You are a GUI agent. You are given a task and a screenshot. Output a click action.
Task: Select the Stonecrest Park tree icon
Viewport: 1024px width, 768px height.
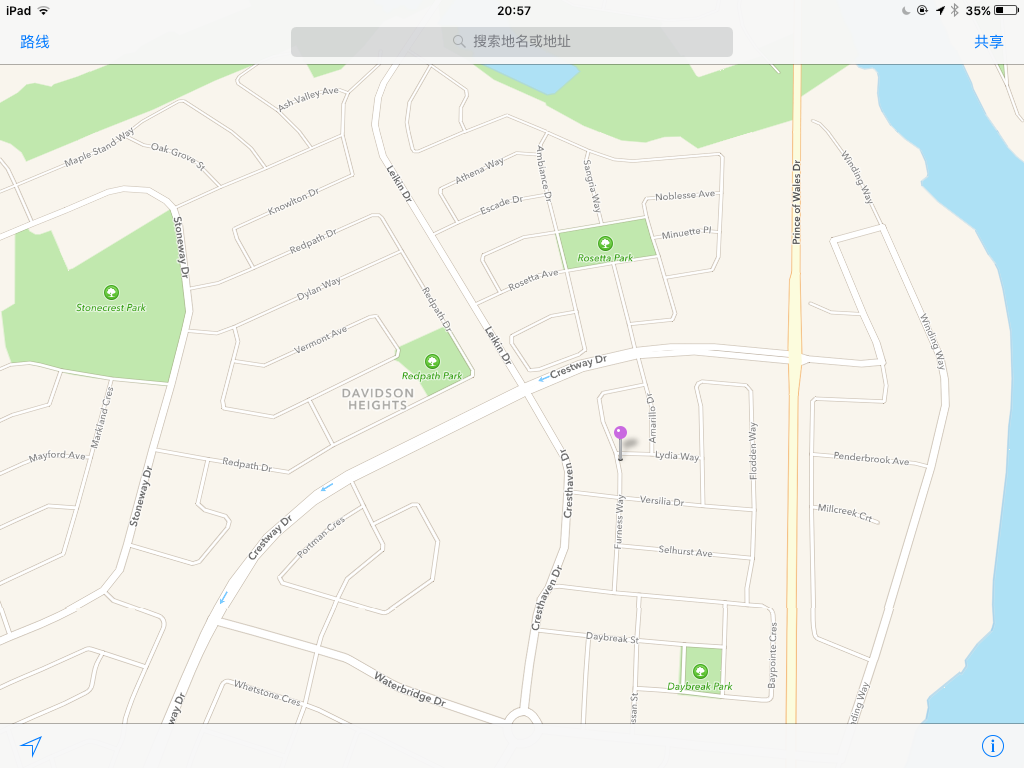[111, 292]
